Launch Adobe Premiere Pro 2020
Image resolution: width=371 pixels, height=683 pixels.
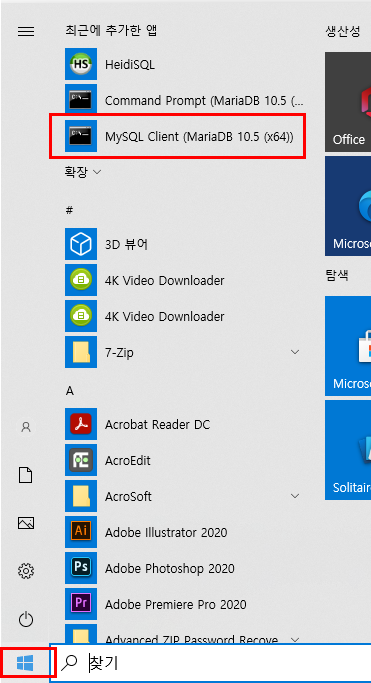point(185,604)
